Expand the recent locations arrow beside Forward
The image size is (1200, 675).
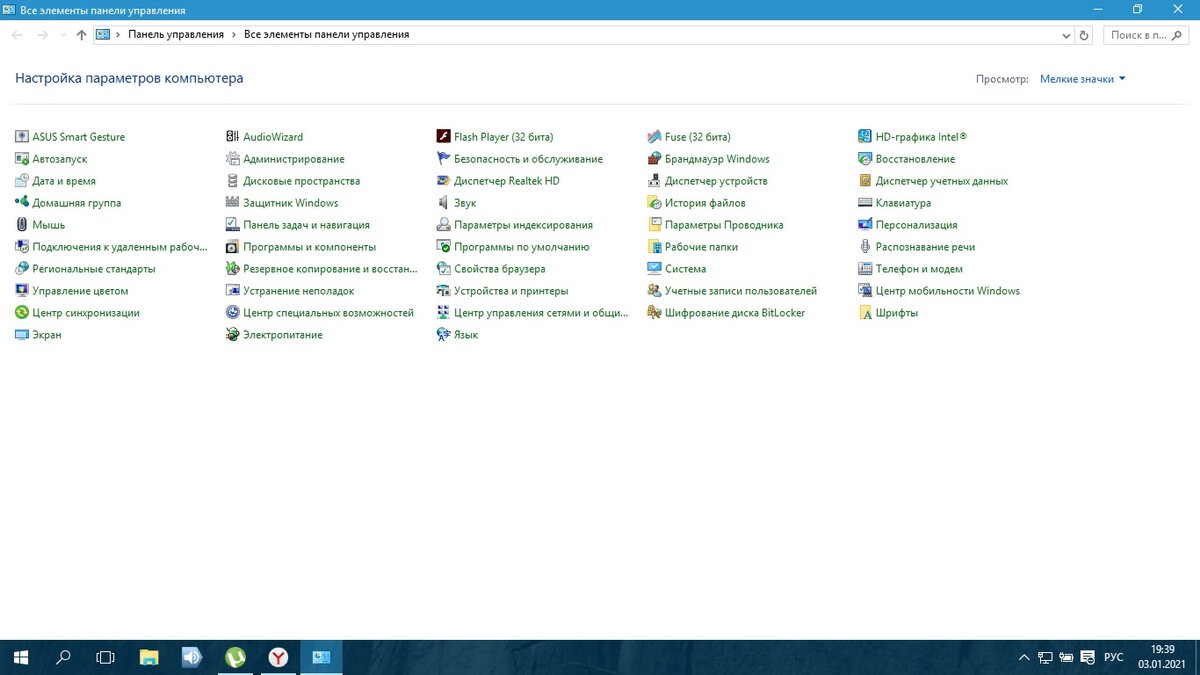pos(64,35)
